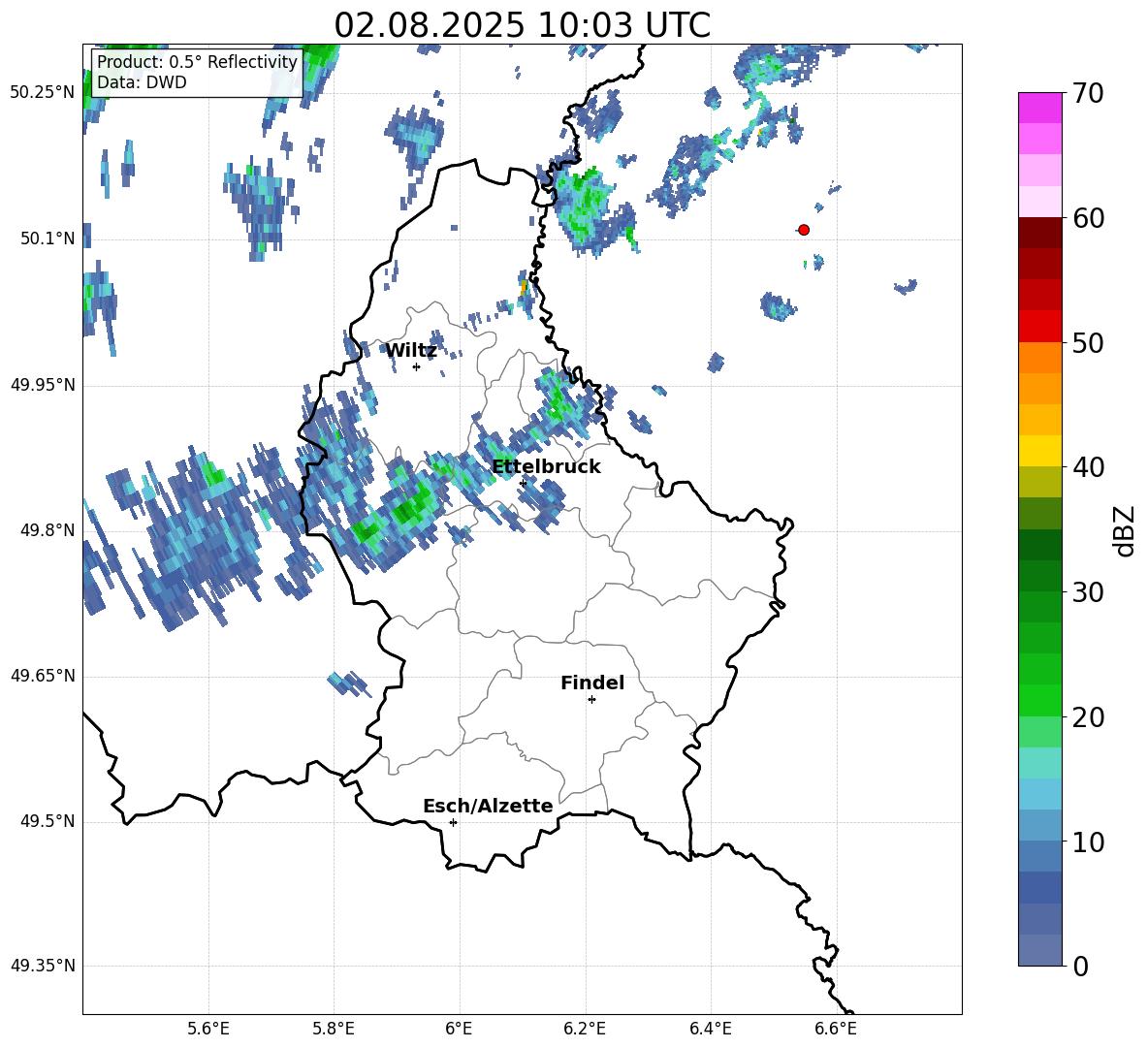Click the Wiltz city label
Viewport: 1148px width, 1048px height.
(x=411, y=351)
